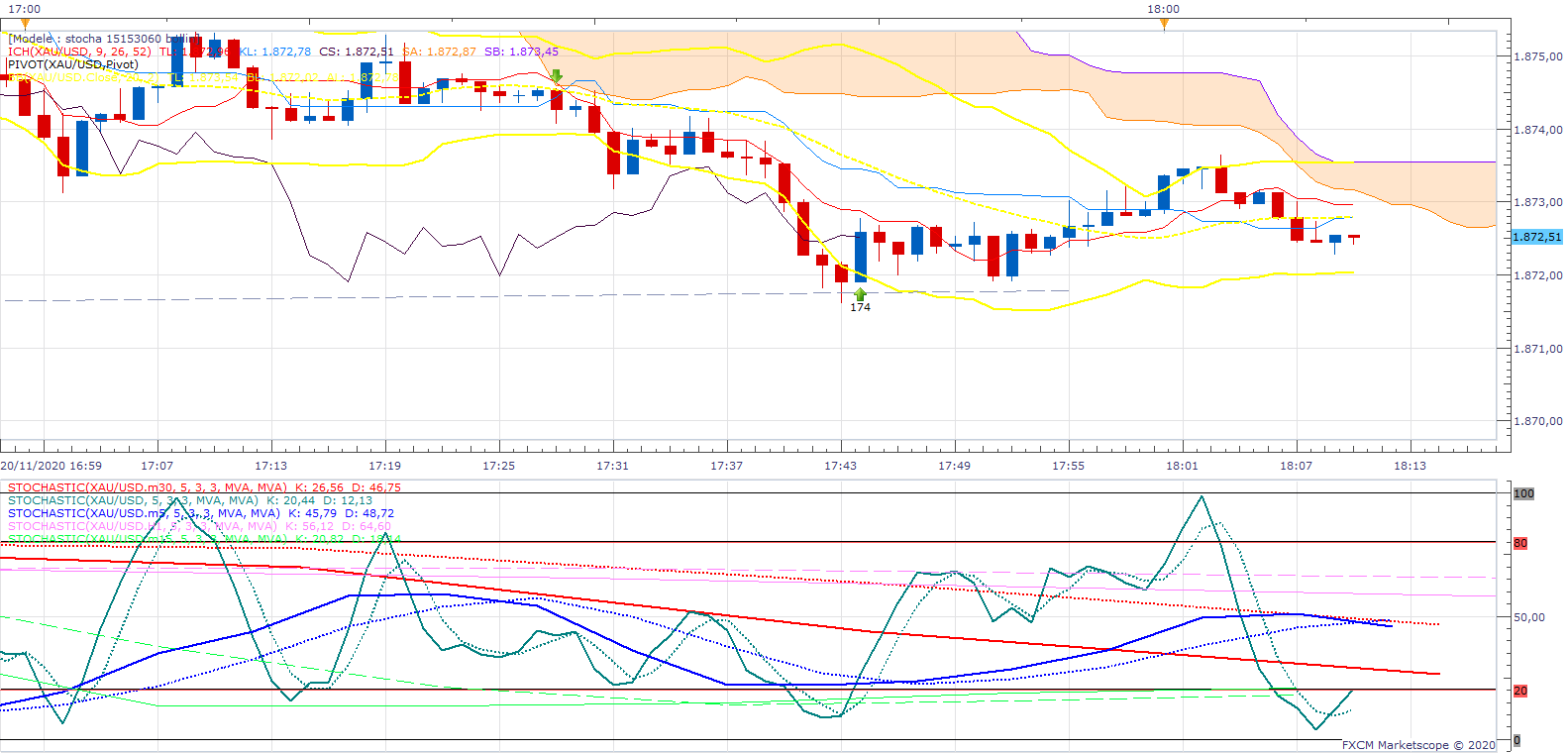The width and height of the screenshot is (1568, 753).
Task: Select the BB(XAU/USD.Close, 20, 2) indicator label
Action: pos(83,77)
